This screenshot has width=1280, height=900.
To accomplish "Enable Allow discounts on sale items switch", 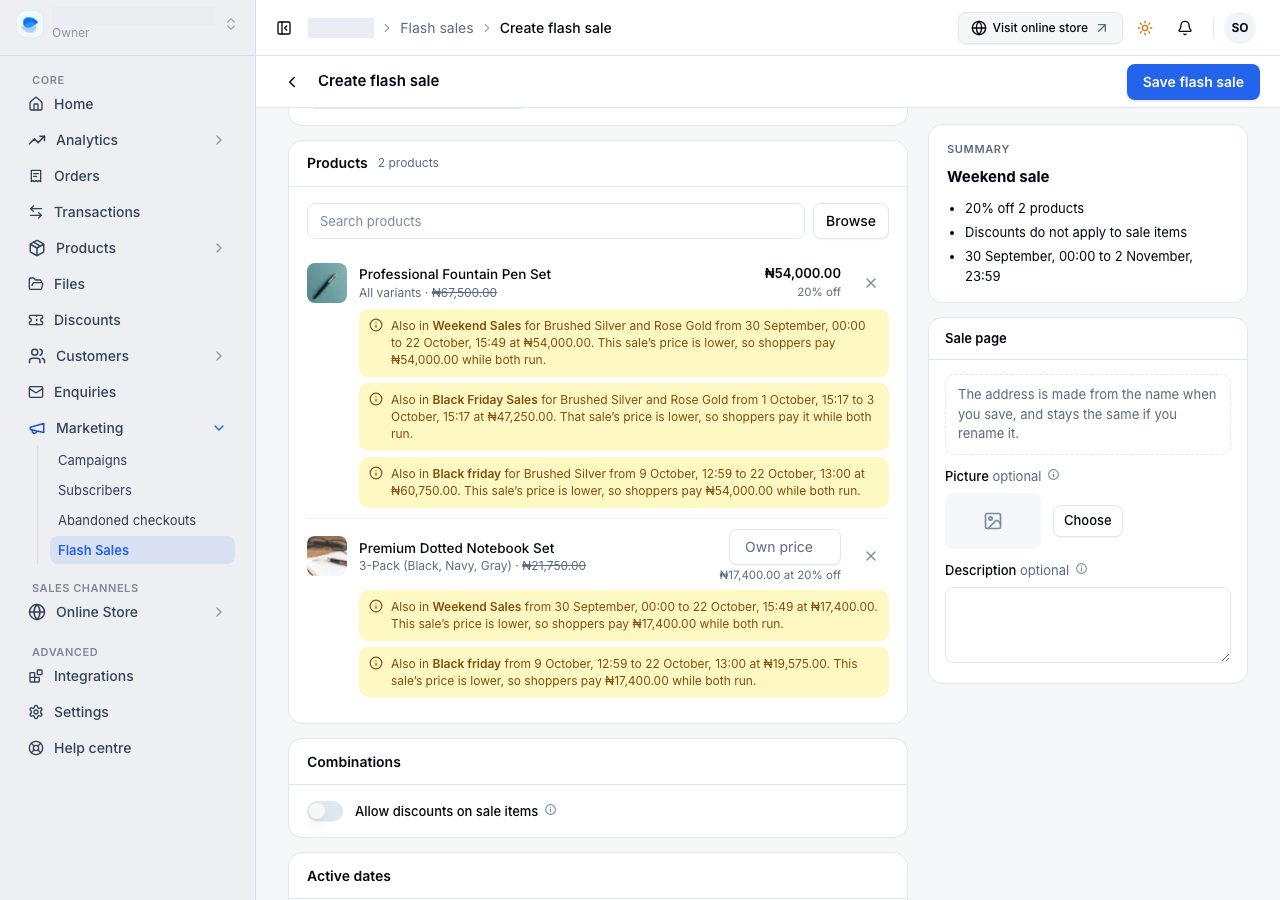I will click(x=325, y=811).
